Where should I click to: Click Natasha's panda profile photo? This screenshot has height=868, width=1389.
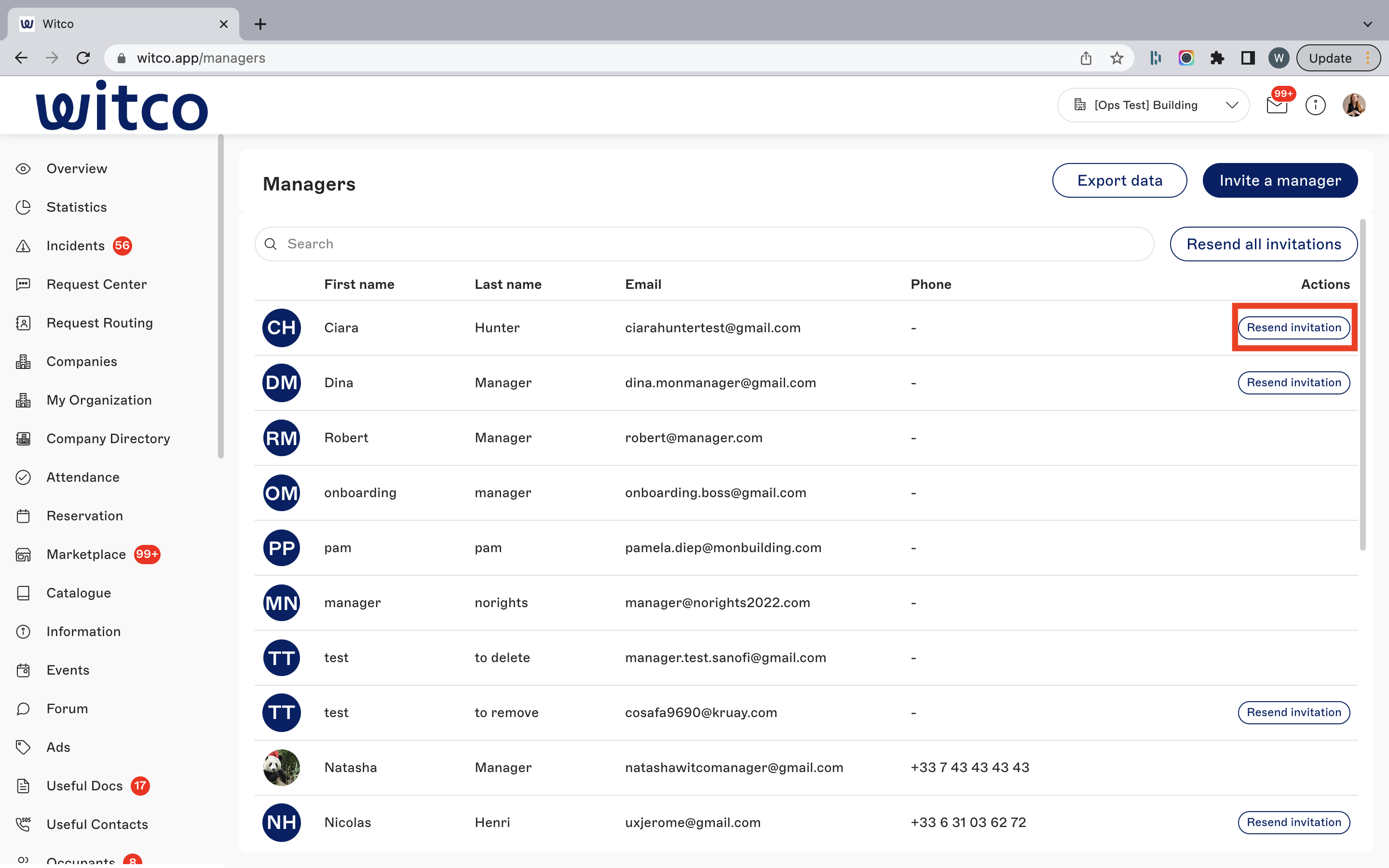pos(281,768)
